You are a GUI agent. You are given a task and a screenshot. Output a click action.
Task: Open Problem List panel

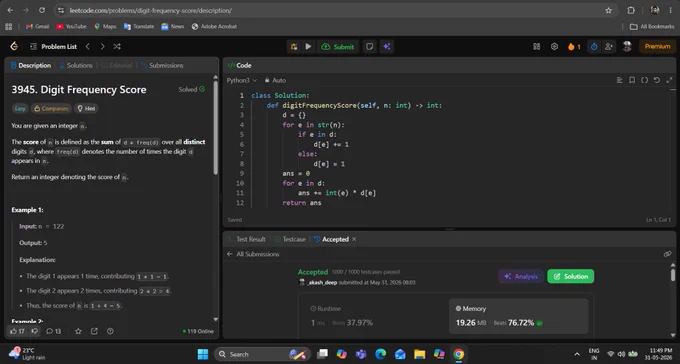(x=53, y=46)
